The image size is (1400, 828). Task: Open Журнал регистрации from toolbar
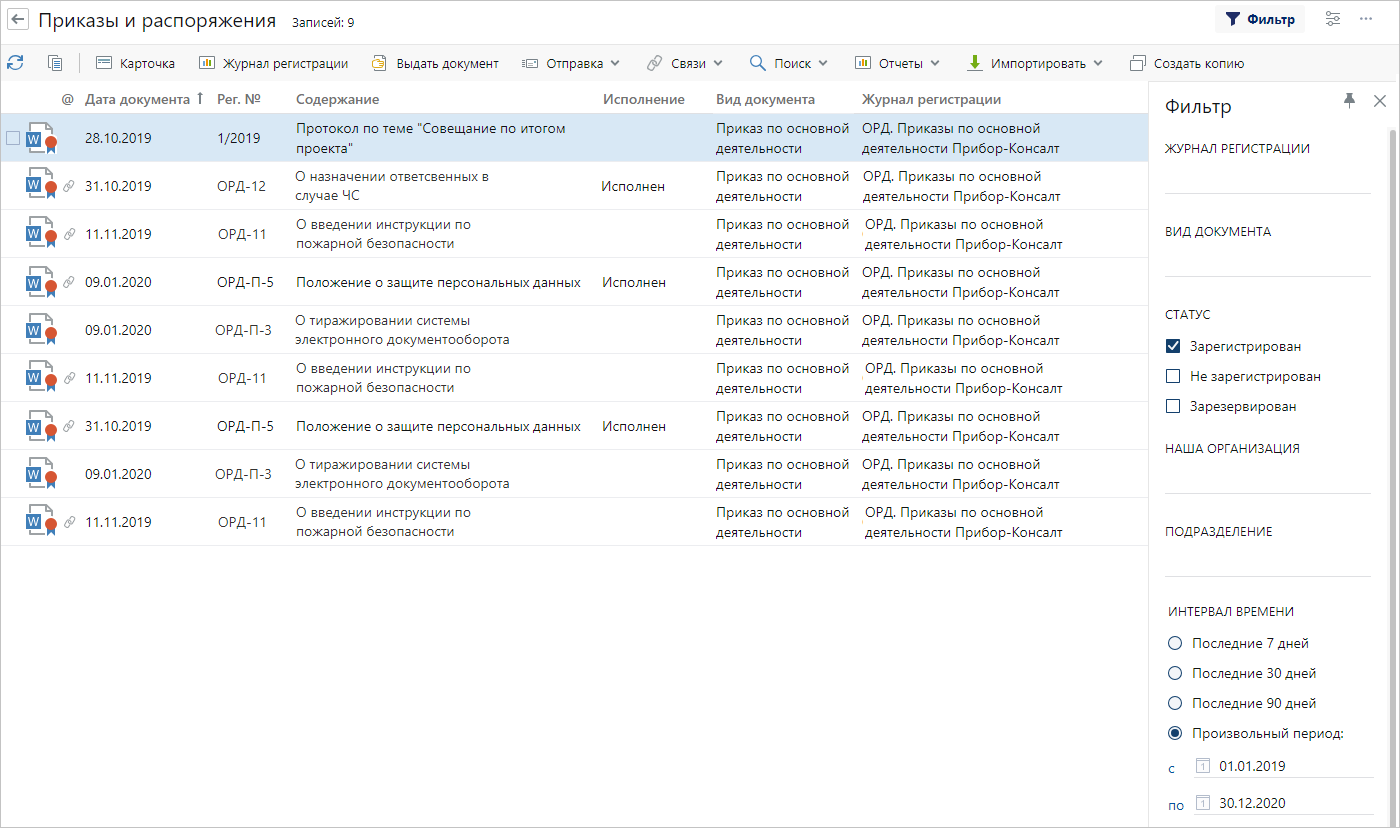[x=273, y=63]
